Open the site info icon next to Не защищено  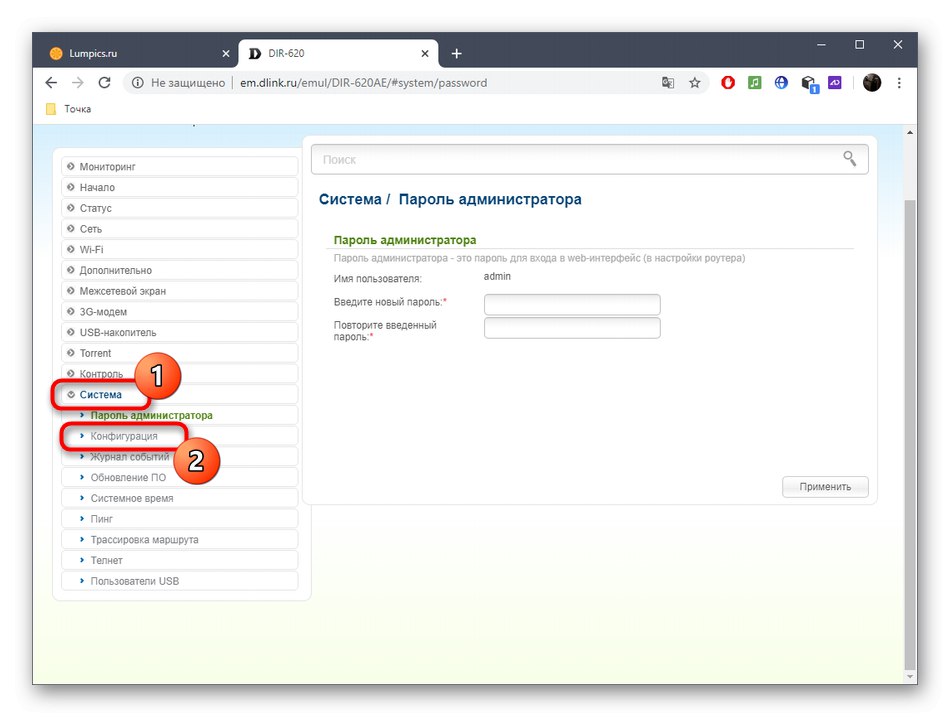[138, 82]
